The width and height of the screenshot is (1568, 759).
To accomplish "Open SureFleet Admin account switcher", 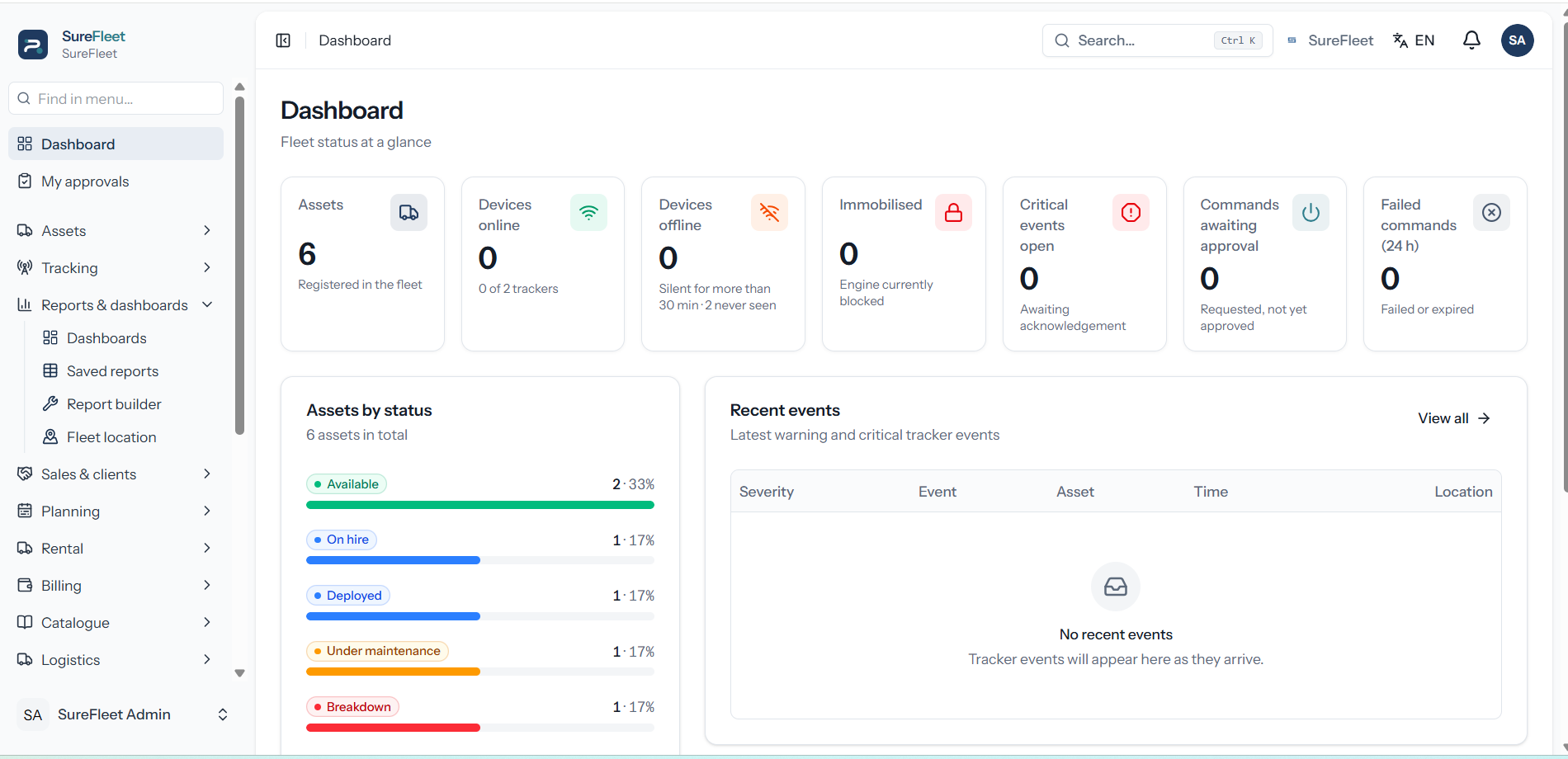I will tap(122, 714).
